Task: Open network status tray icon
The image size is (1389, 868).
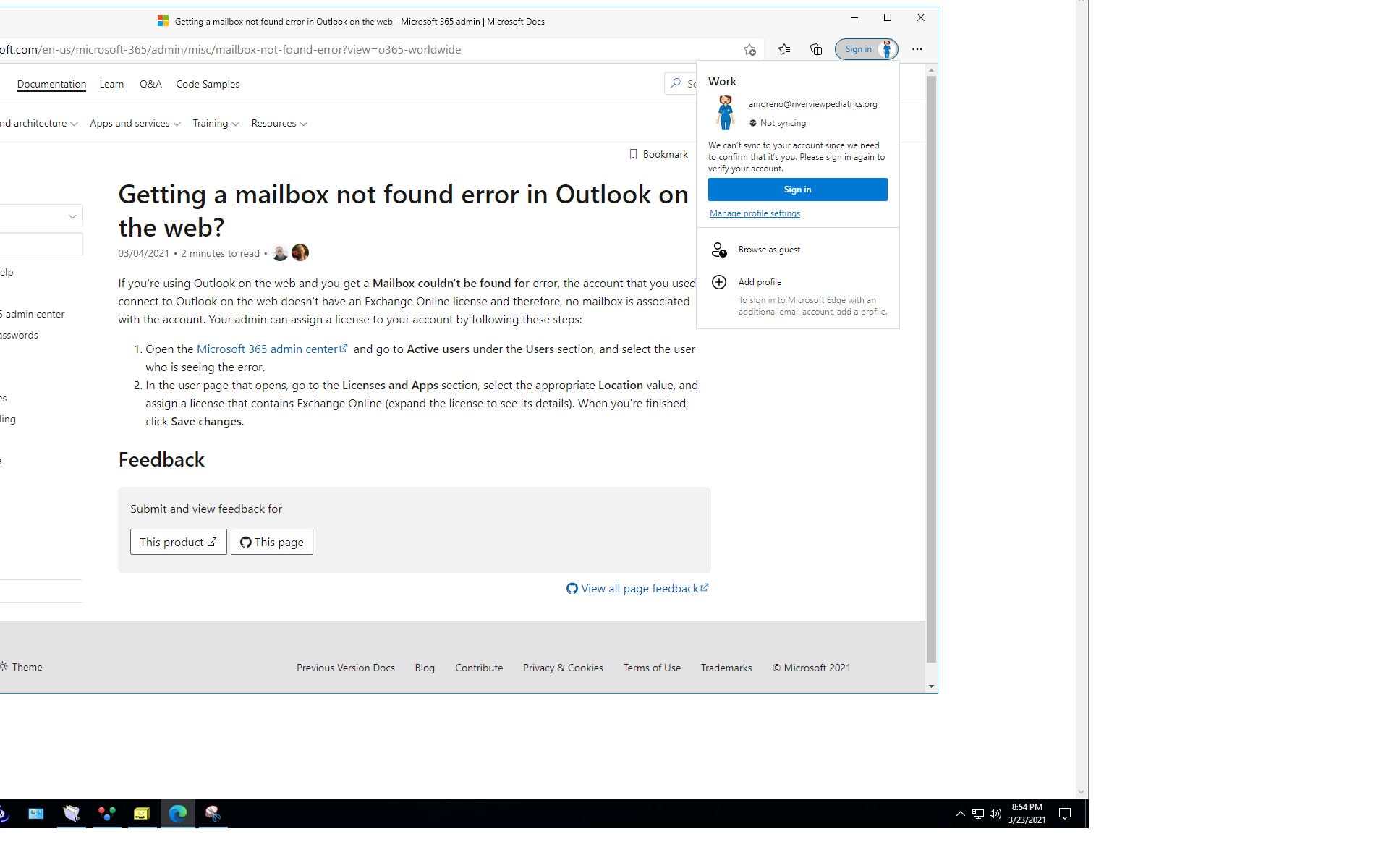Action: [x=977, y=814]
